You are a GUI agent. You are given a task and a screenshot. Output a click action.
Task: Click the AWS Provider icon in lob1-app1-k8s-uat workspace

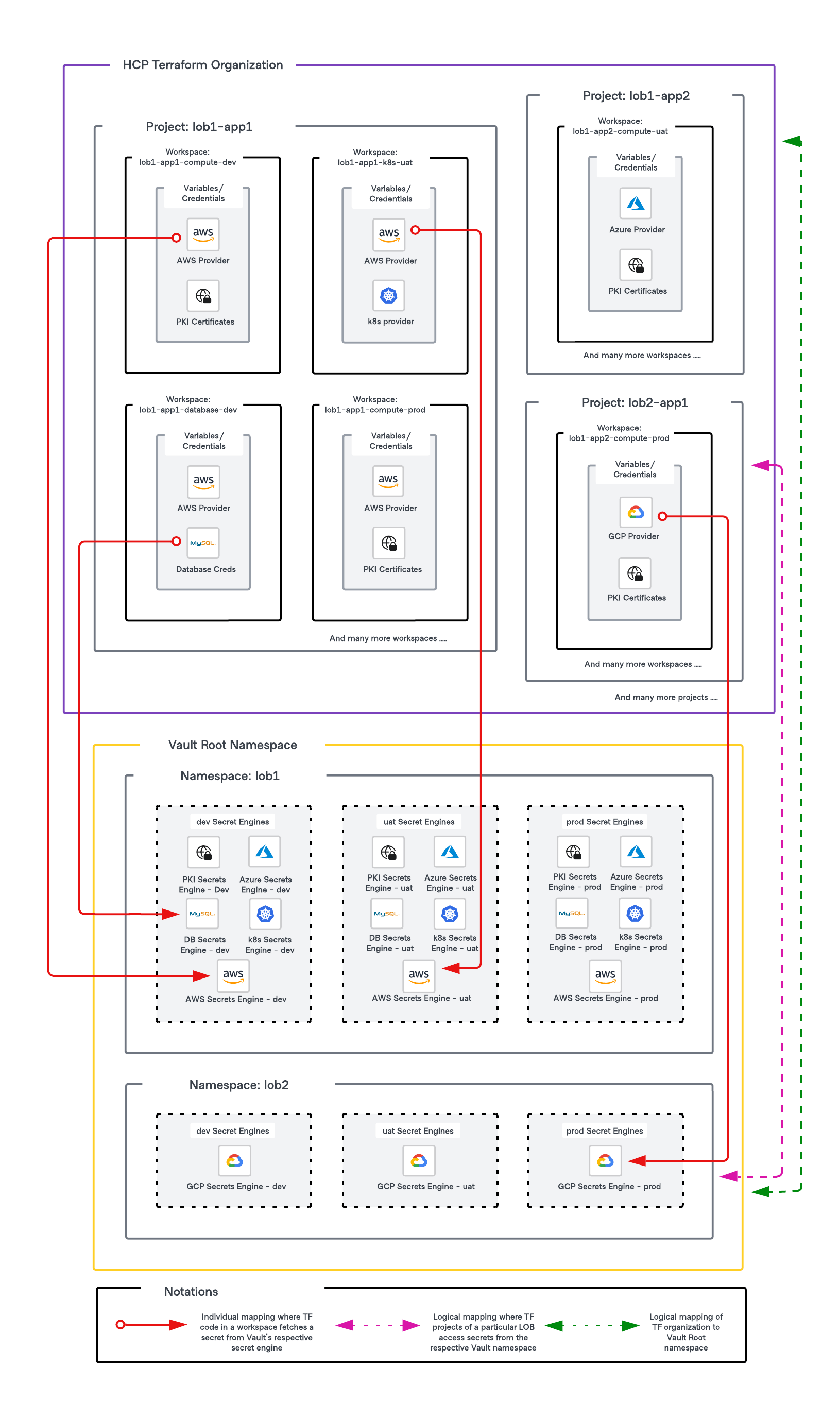coord(388,234)
